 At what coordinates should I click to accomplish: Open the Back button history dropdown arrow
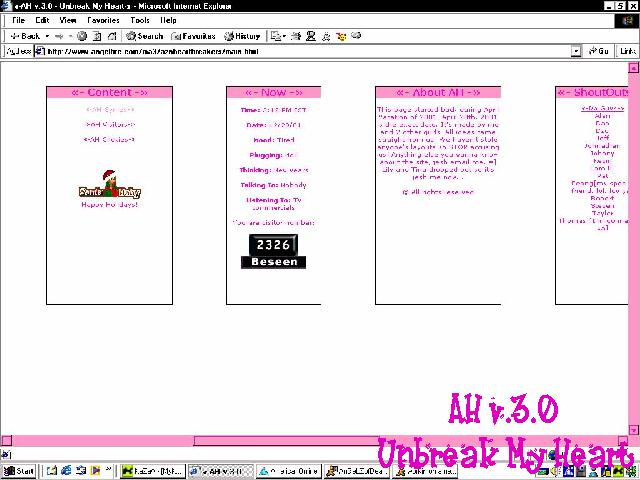coord(47,35)
